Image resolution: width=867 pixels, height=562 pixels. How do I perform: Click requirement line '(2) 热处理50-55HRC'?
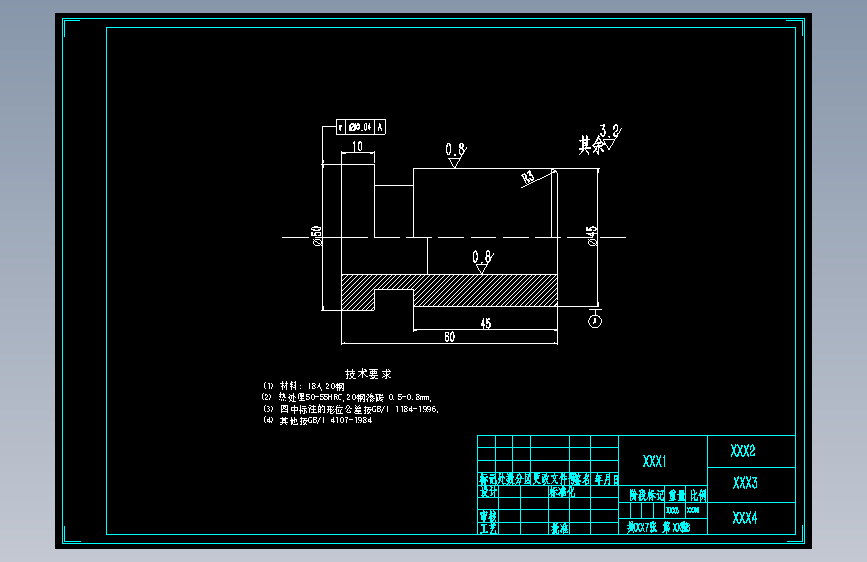[347, 397]
